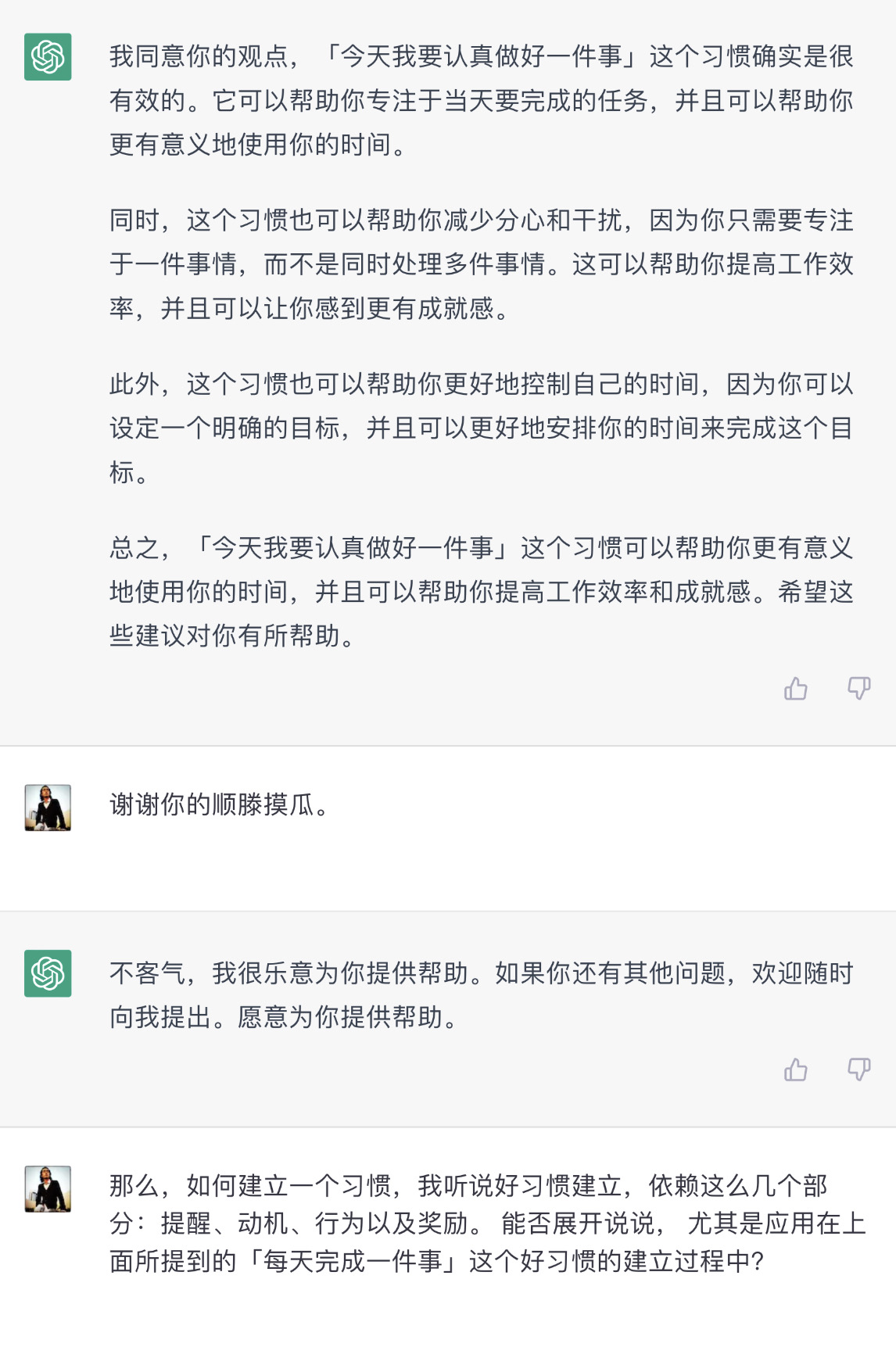Like the 不客气 reply with thumbs up

pos(796,1069)
